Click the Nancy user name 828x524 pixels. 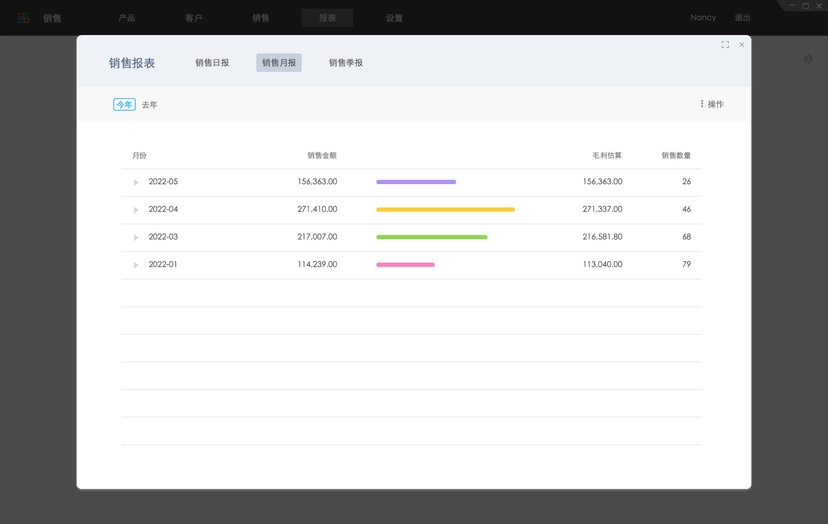point(703,17)
